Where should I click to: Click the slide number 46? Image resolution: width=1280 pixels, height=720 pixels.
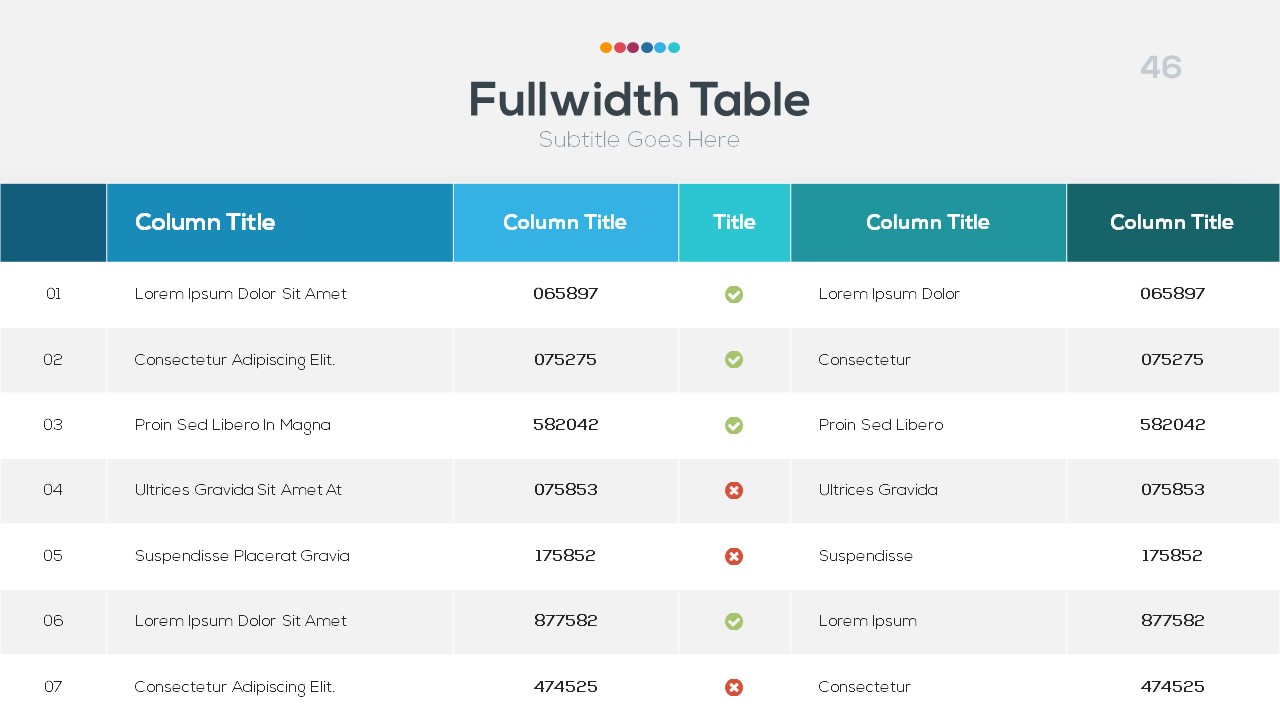pyautogui.click(x=1161, y=67)
